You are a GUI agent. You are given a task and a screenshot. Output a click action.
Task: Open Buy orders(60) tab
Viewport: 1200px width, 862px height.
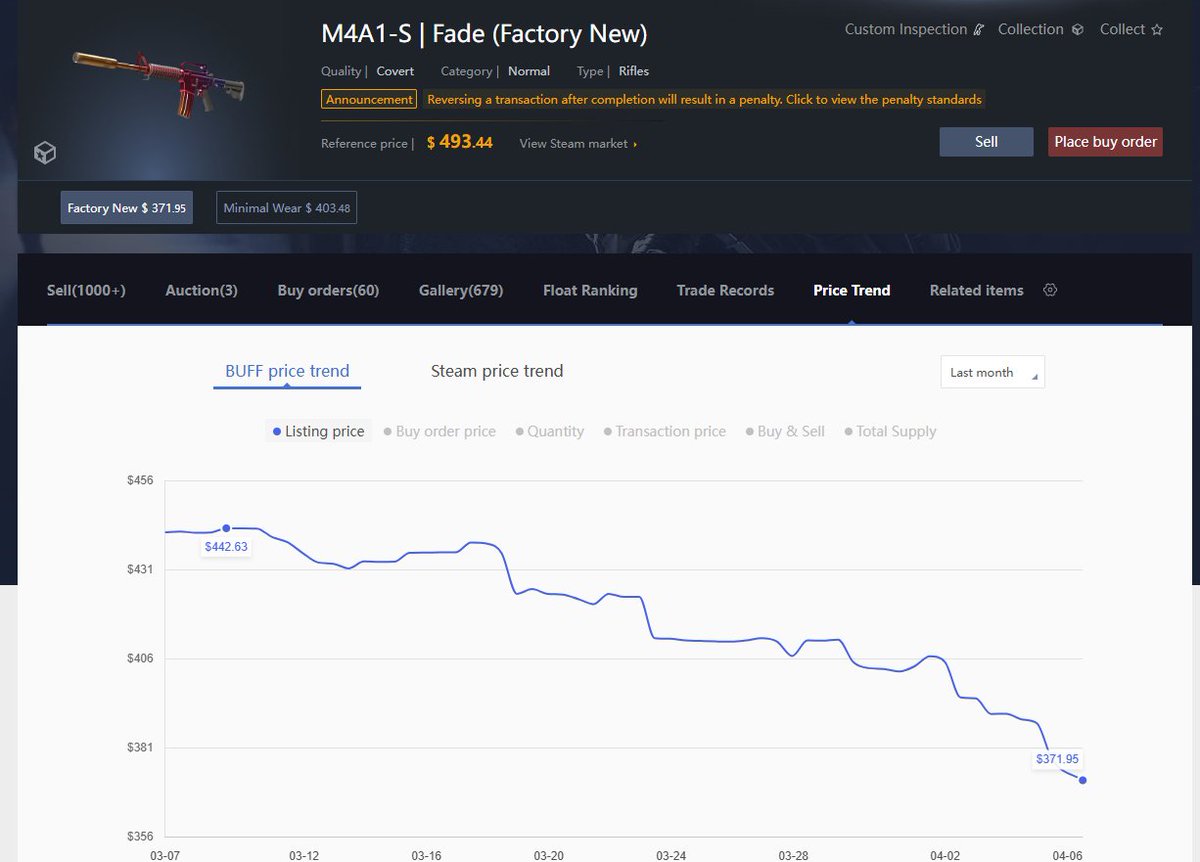328,290
